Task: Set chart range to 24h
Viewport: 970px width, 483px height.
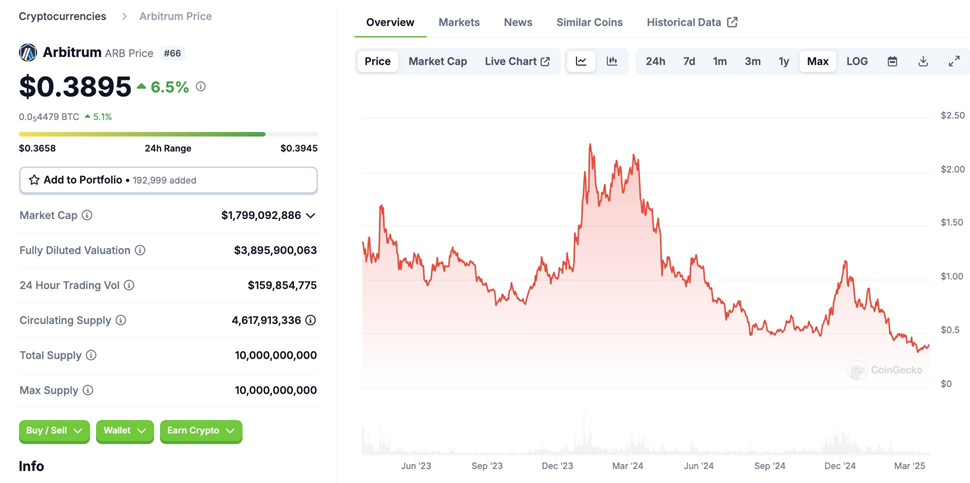Action: [656, 61]
